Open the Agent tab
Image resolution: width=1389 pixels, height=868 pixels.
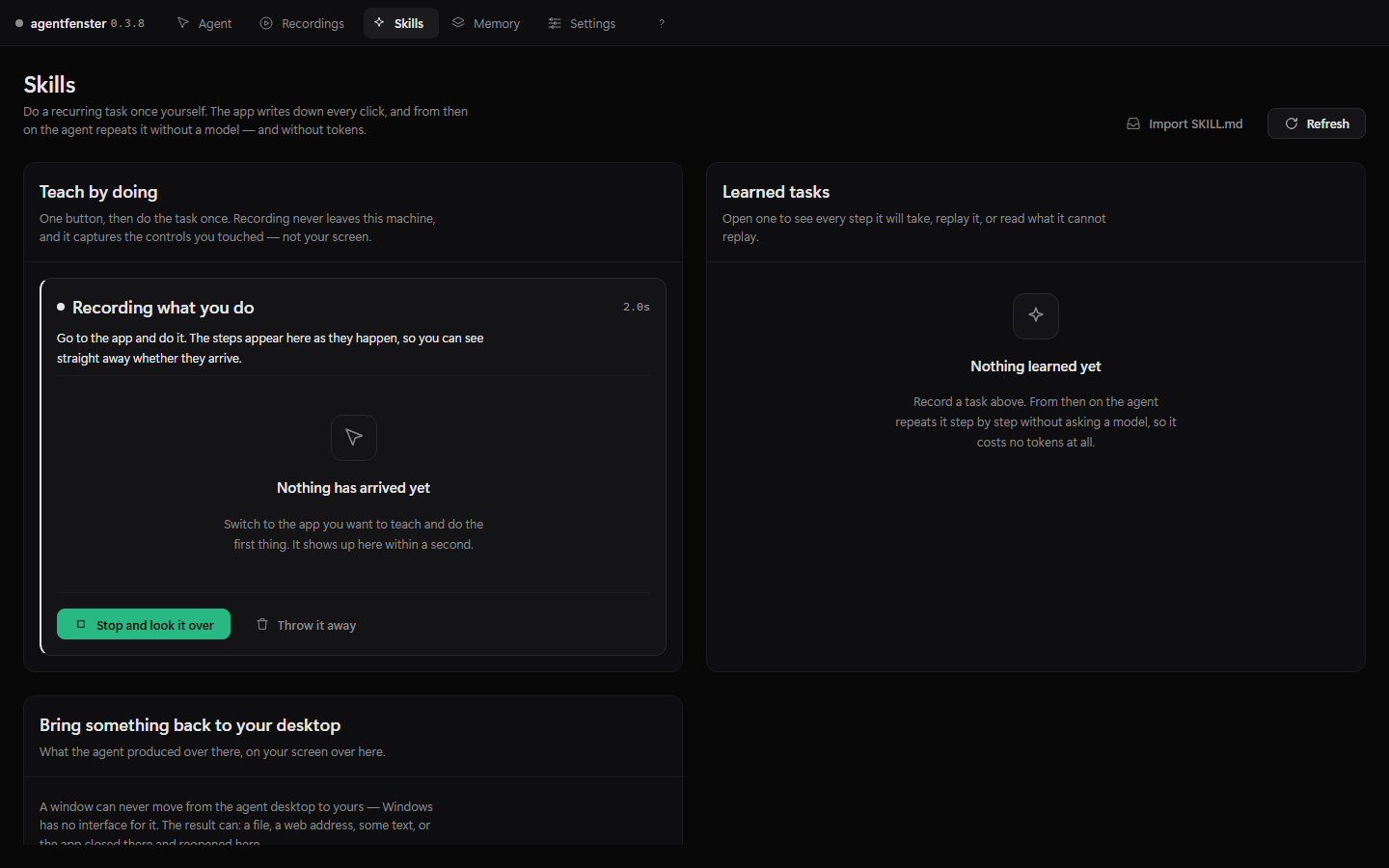tap(204, 23)
